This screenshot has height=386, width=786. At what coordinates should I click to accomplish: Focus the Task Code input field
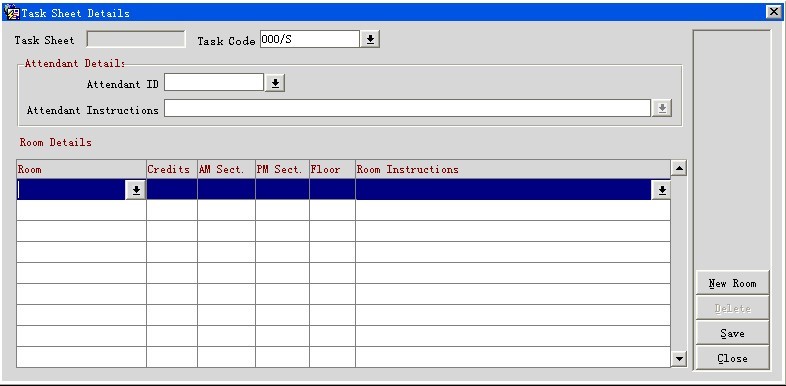[x=309, y=40]
